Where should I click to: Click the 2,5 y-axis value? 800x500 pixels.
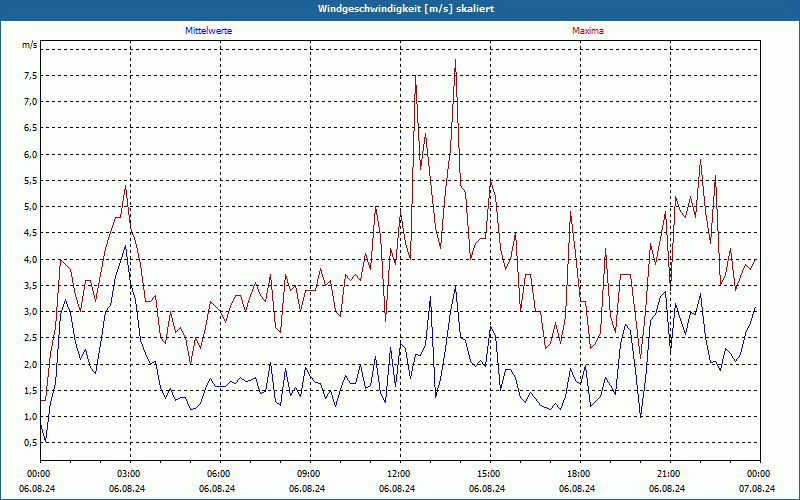point(30,338)
